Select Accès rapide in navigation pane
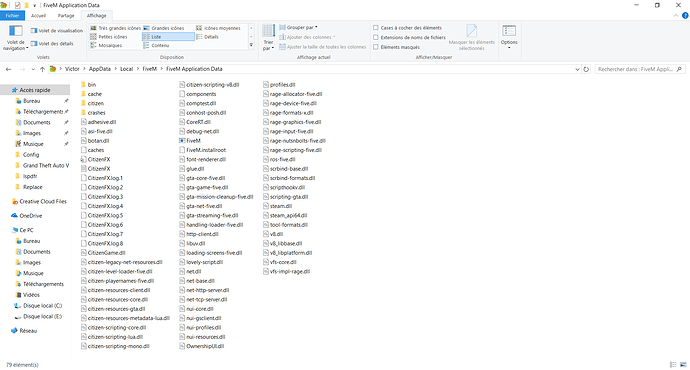This screenshot has width=690, height=370. click(x=35, y=90)
